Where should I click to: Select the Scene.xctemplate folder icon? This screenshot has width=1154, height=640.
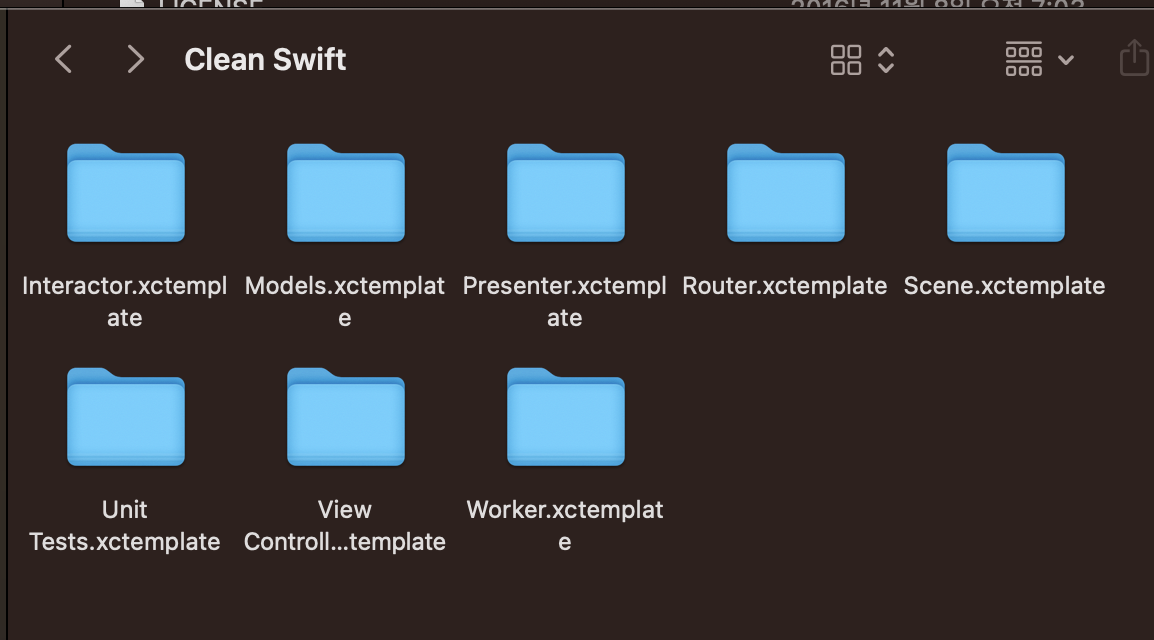[x=1006, y=193]
